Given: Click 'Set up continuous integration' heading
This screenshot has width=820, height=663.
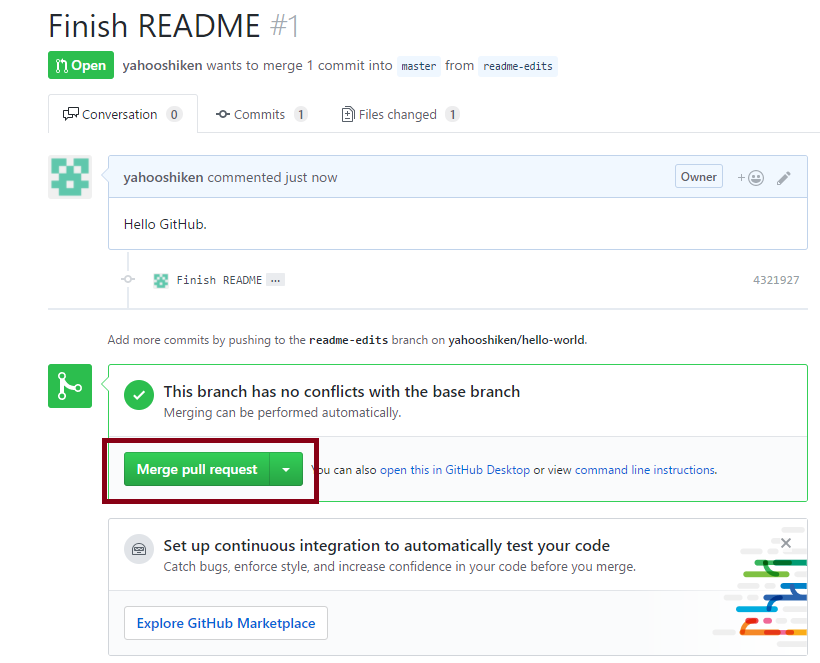Looking at the screenshot, I should point(386,545).
